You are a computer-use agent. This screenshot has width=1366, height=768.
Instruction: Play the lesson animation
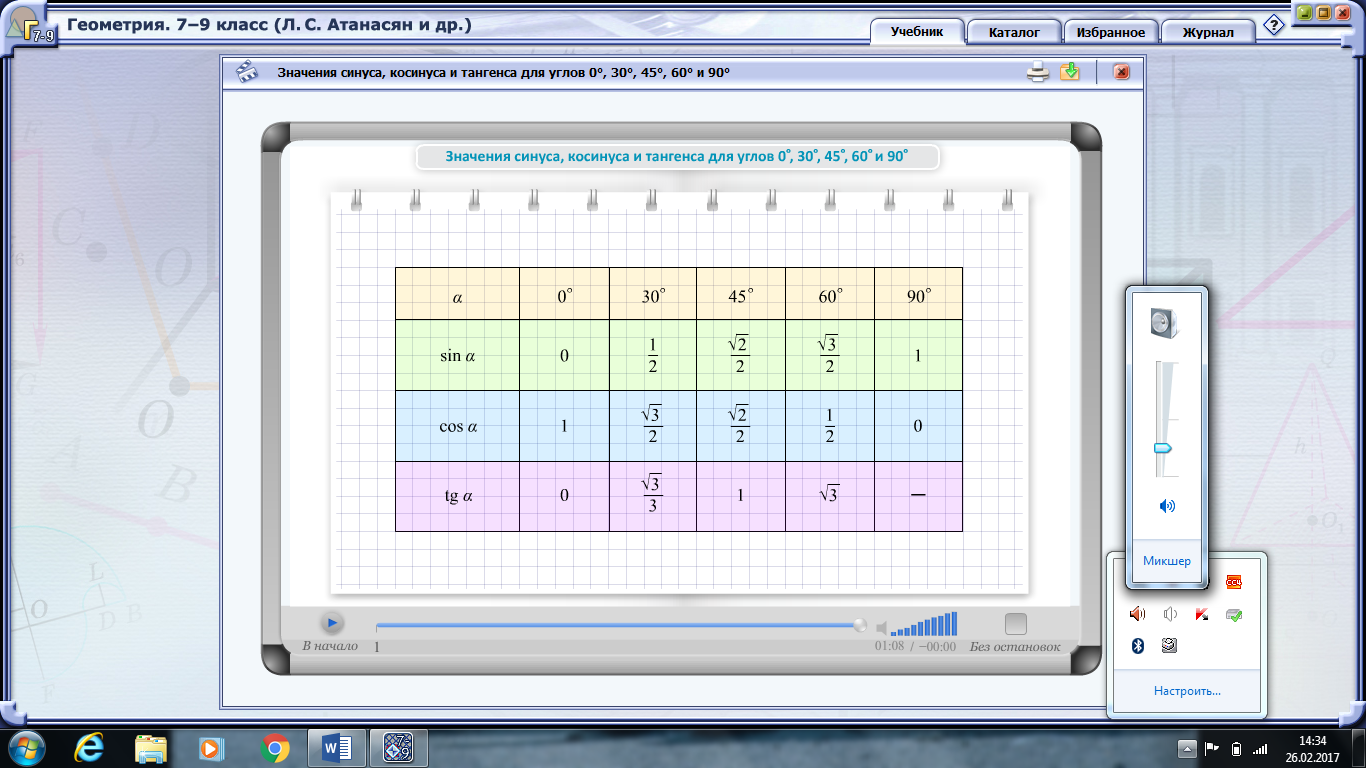coord(332,623)
